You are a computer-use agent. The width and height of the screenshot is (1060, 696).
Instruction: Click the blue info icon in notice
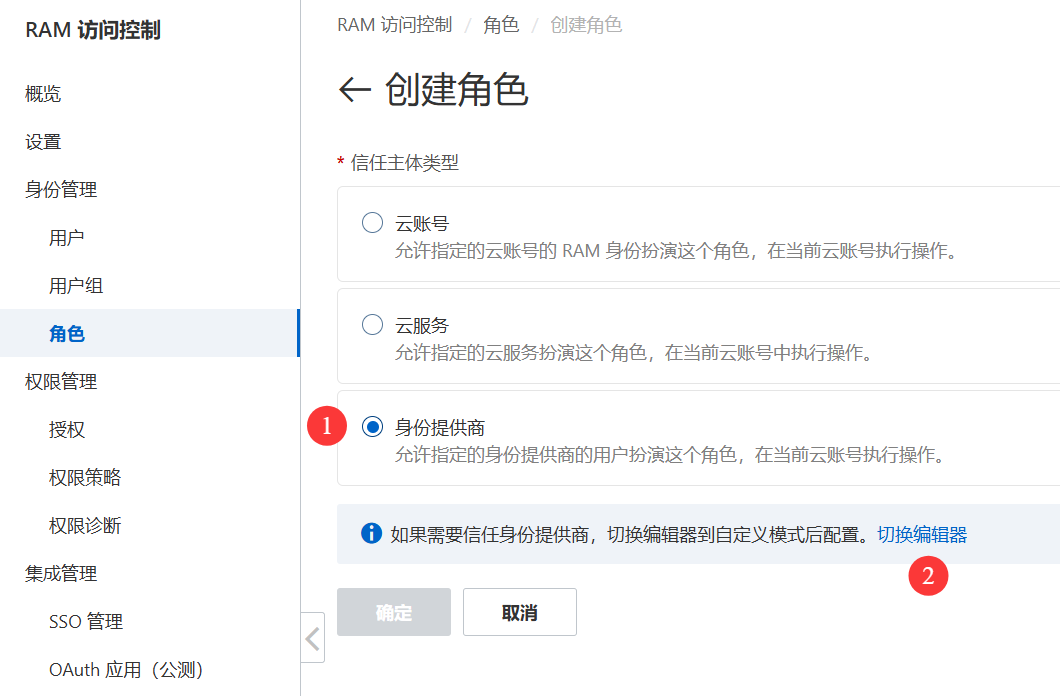(371, 534)
